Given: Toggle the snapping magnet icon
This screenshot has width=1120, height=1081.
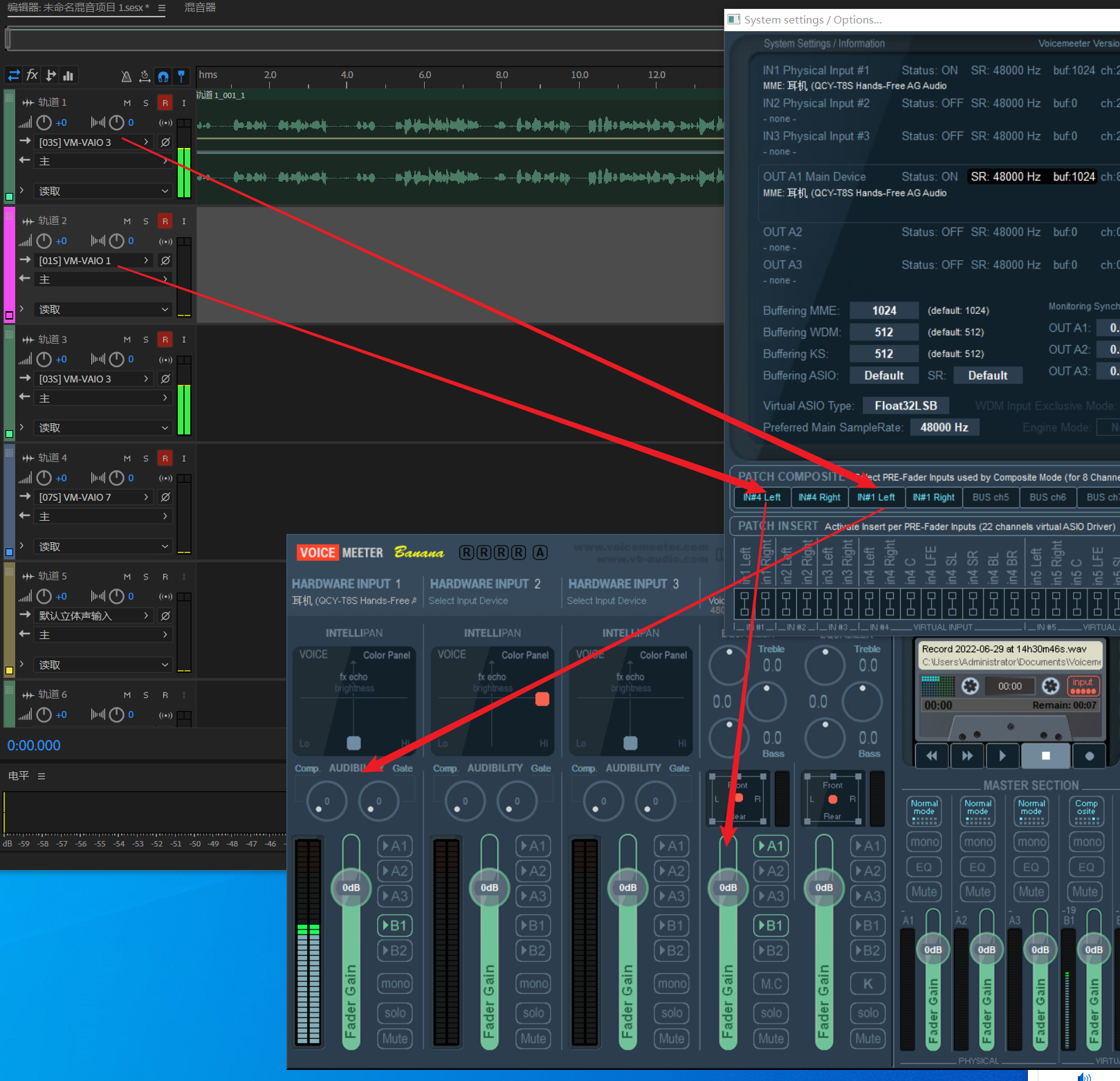Looking at the screenshot, I should (163, 76).
